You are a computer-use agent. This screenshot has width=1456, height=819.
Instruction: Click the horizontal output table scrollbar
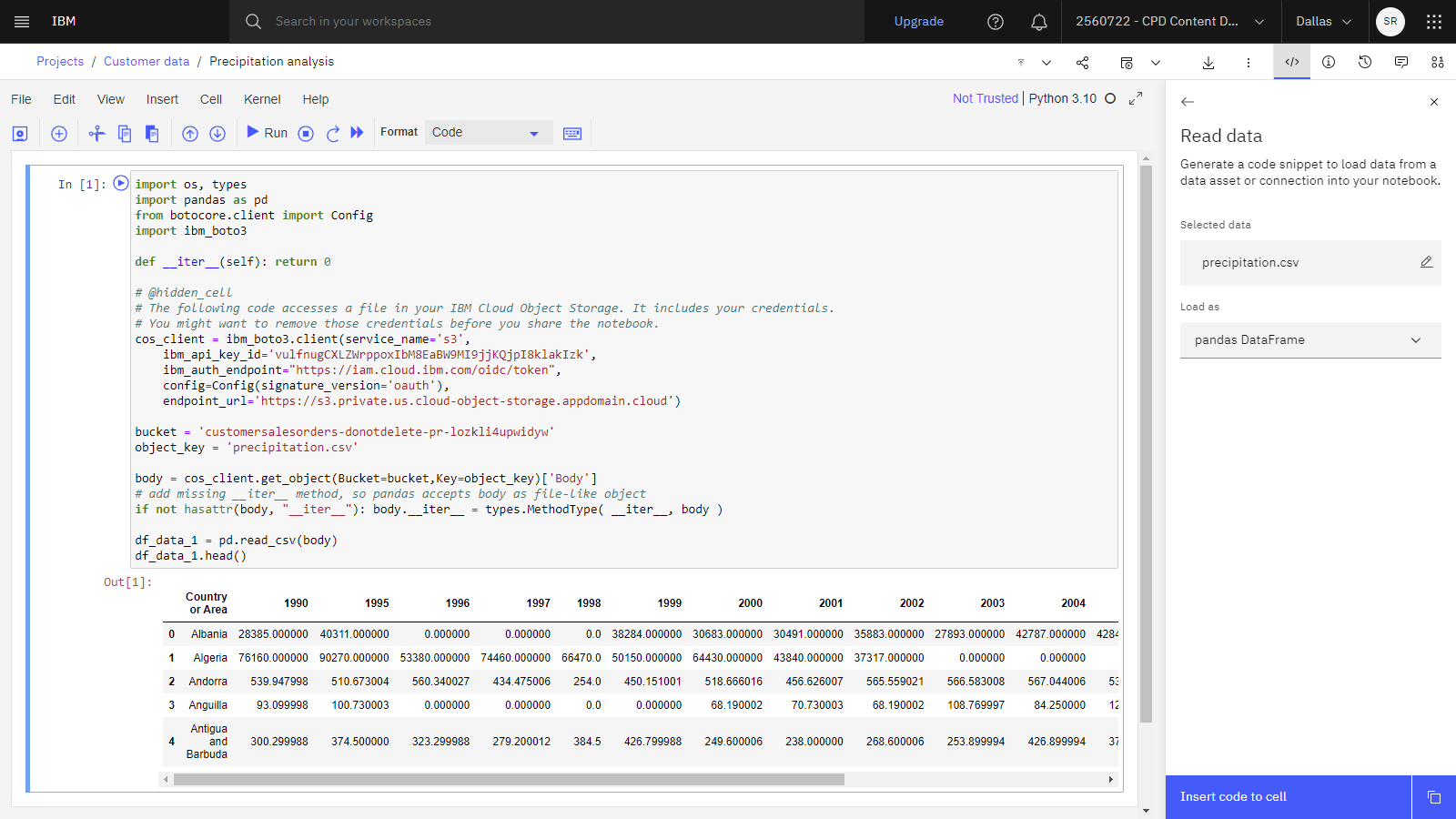click(x=509, y=779)
